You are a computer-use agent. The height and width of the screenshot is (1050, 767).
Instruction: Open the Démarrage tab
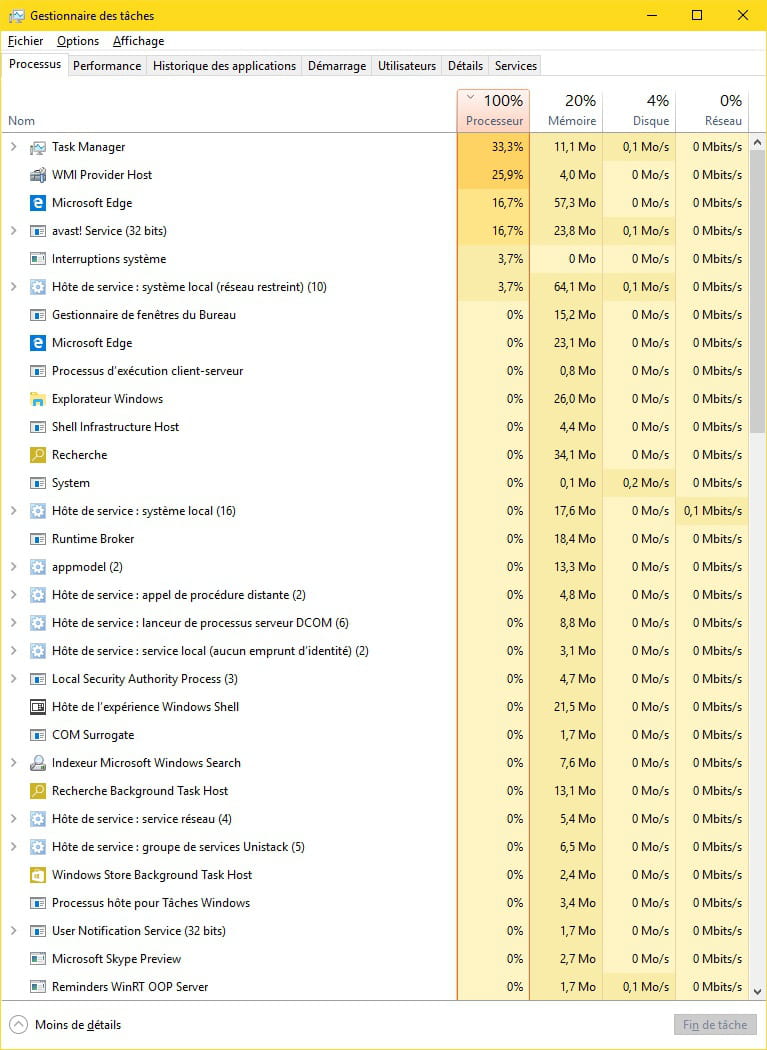point(337,66)
